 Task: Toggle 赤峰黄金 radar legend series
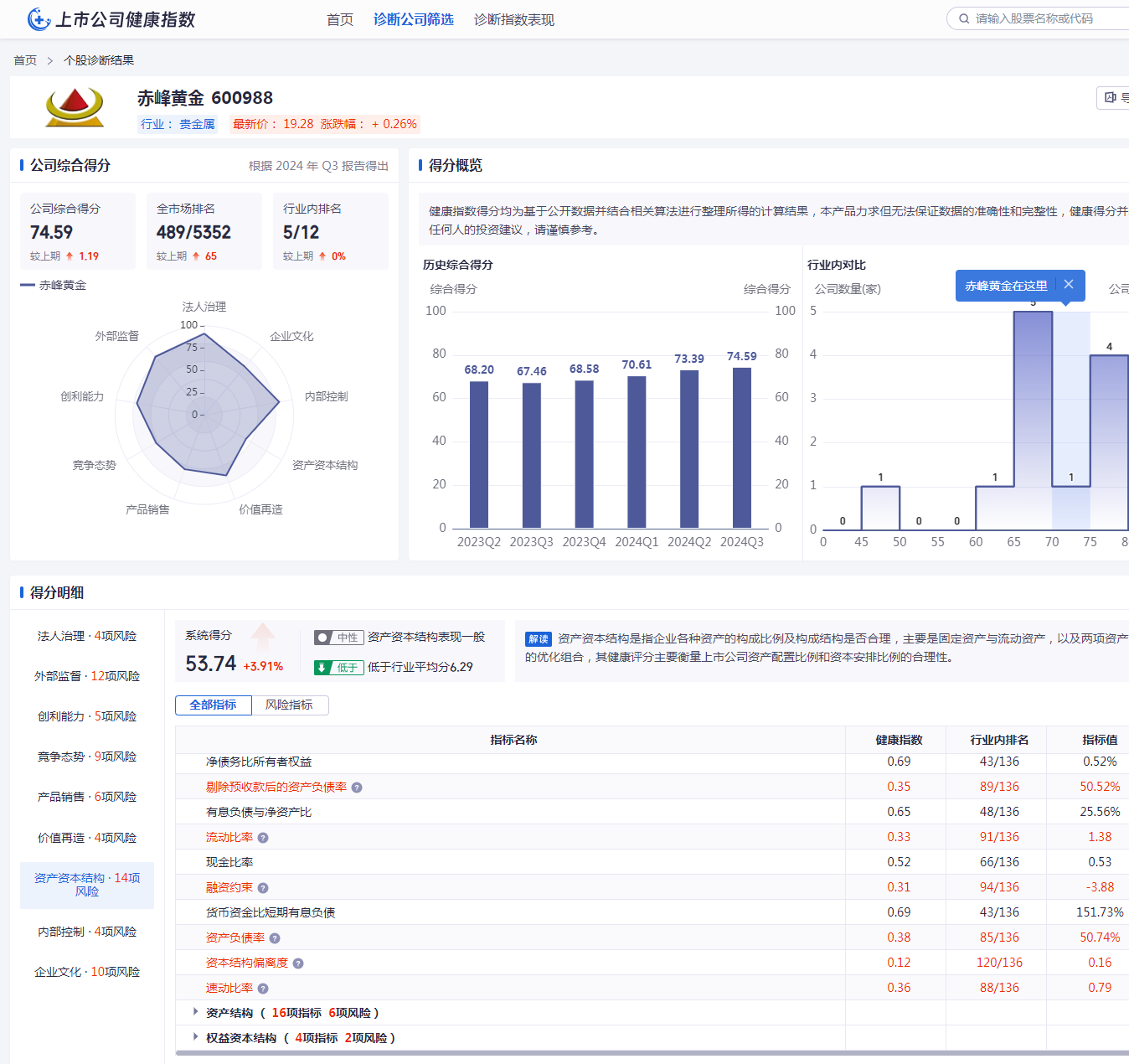[x=54, y=286]
